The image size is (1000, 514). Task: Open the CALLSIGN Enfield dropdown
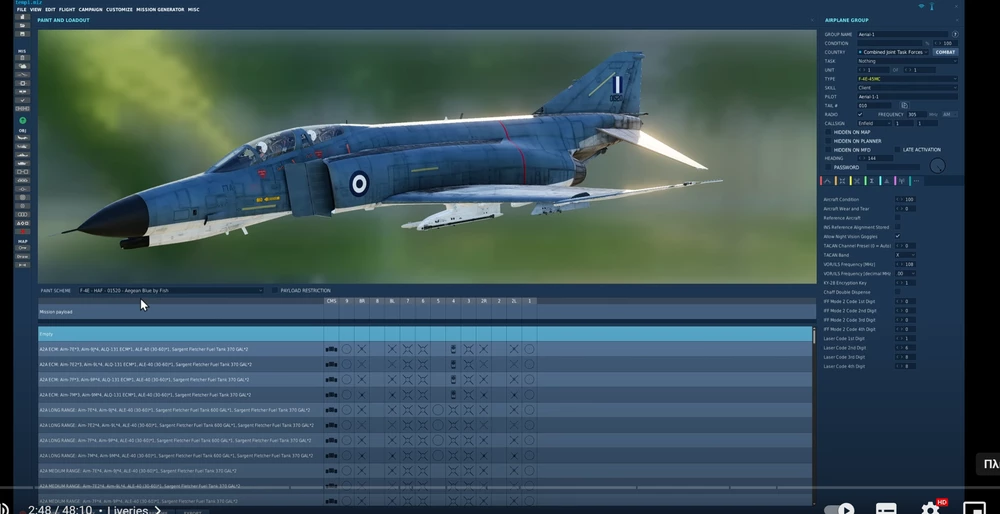click(874, 123)
